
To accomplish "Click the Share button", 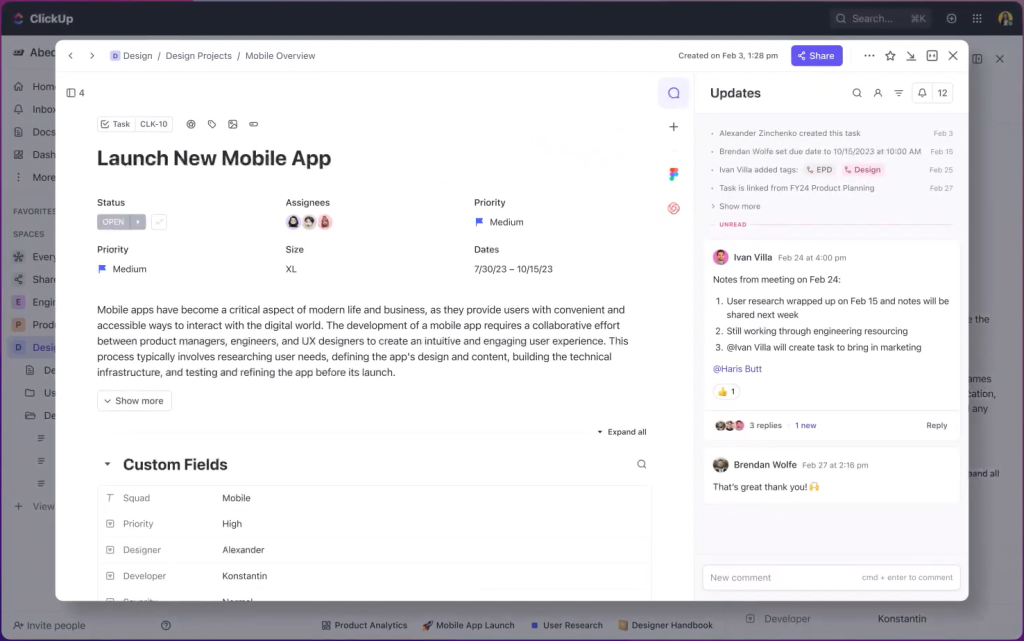I will (816, 55).
